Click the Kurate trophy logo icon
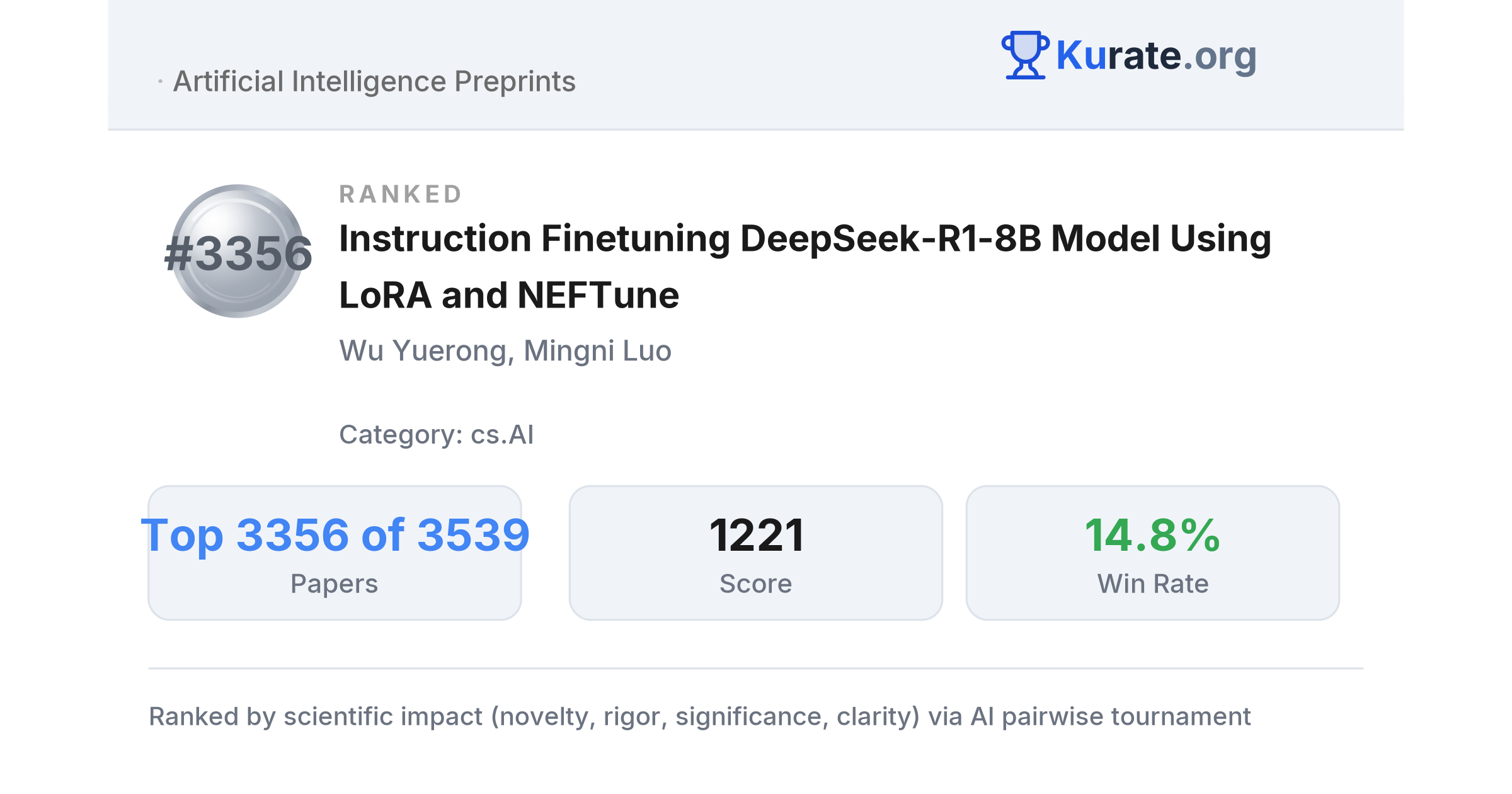 tap(1025, 55)
